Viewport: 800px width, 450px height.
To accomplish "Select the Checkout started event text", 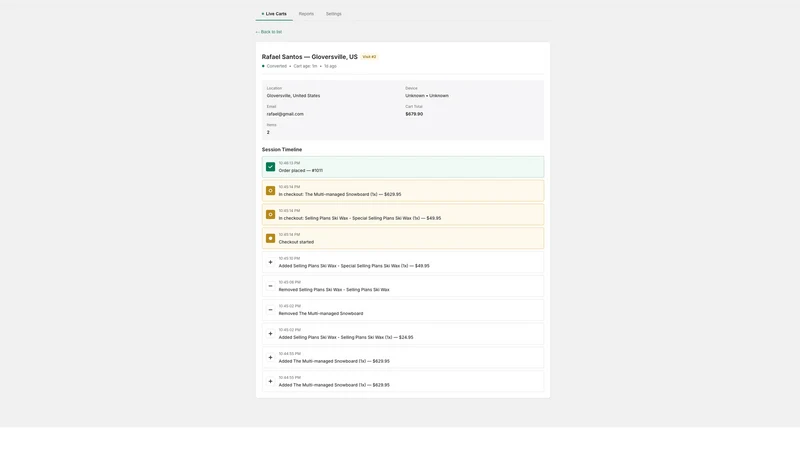I will tap(296, 242).
